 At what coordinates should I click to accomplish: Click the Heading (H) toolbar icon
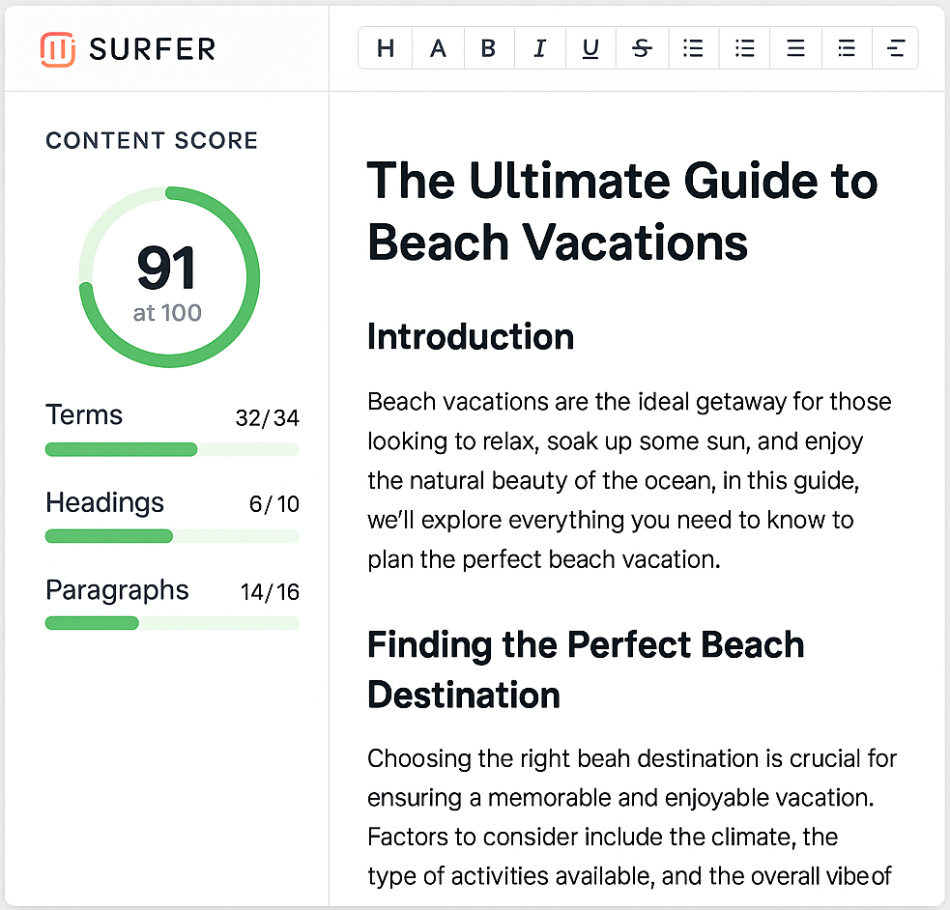(386, 48)
